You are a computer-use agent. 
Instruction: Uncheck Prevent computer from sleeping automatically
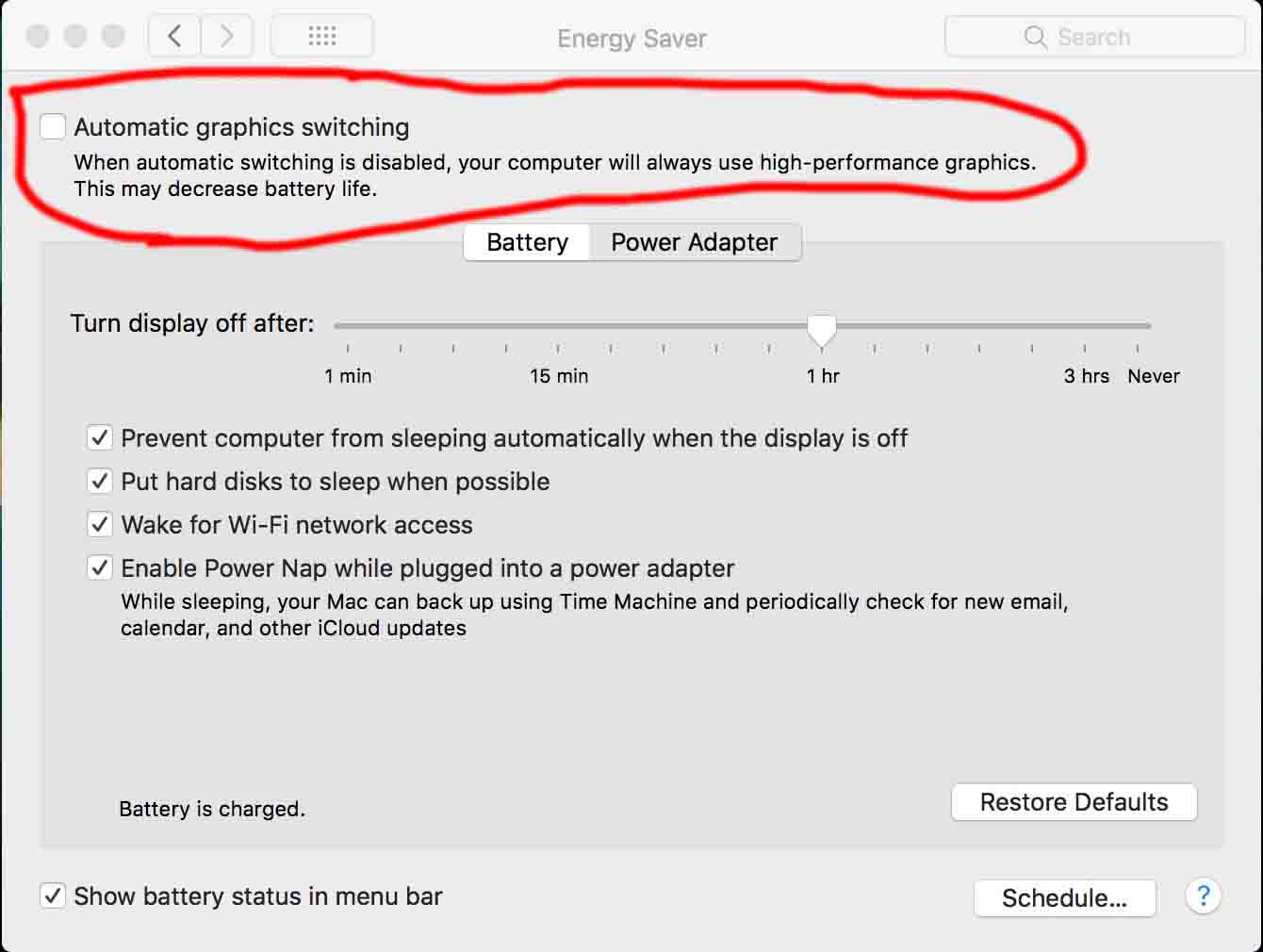pos(99,438)
